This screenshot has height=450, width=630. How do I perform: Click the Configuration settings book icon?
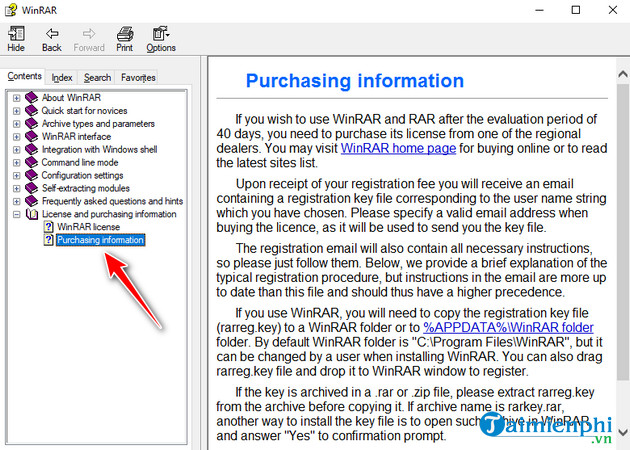click(x=31, y=175)
